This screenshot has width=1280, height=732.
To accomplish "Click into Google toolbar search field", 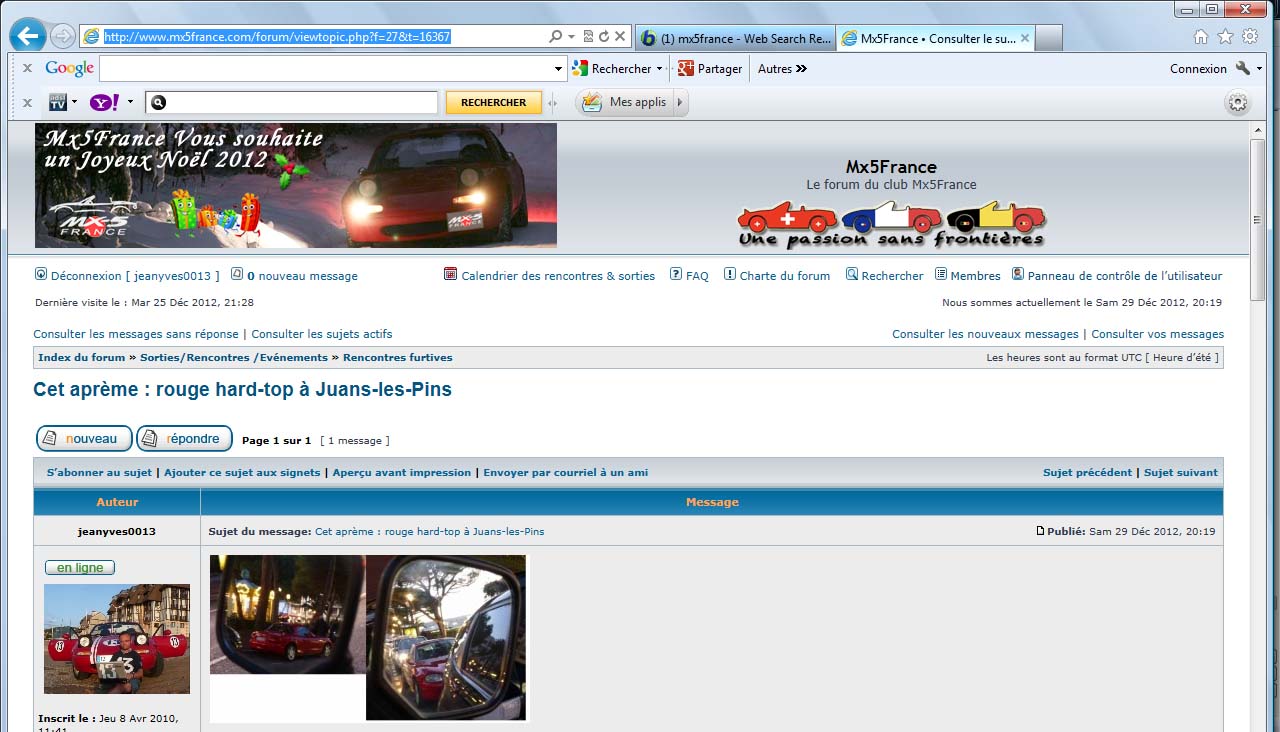I will point(325,69).
